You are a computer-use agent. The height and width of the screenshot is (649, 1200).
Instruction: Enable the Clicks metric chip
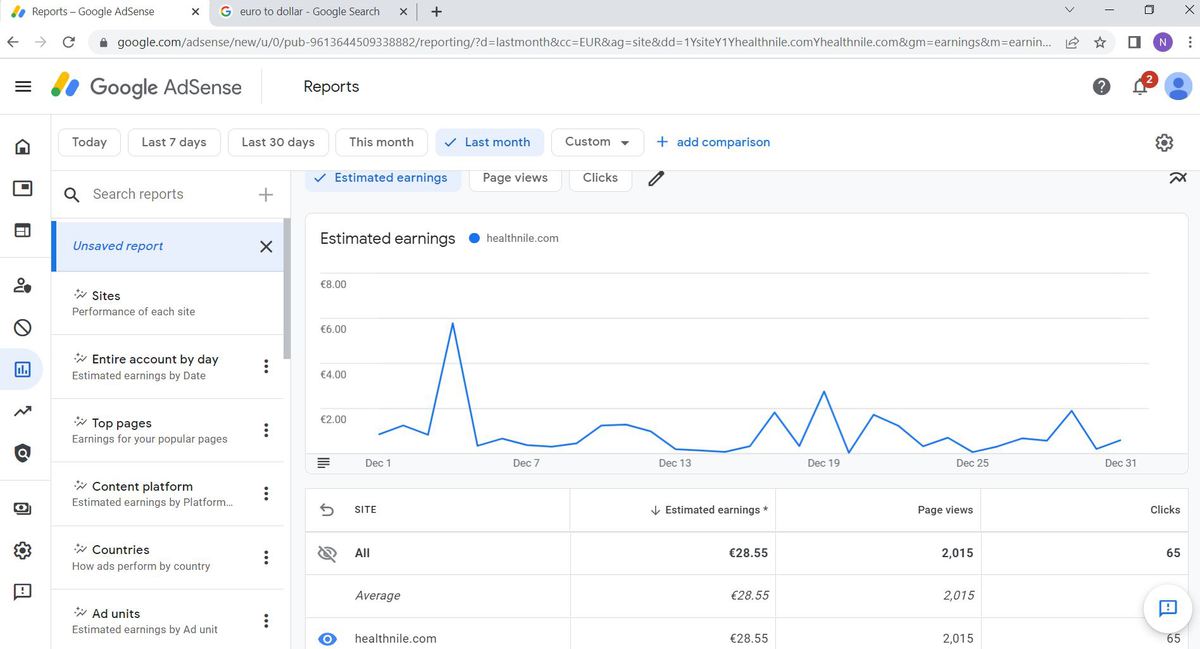point(600,178)
